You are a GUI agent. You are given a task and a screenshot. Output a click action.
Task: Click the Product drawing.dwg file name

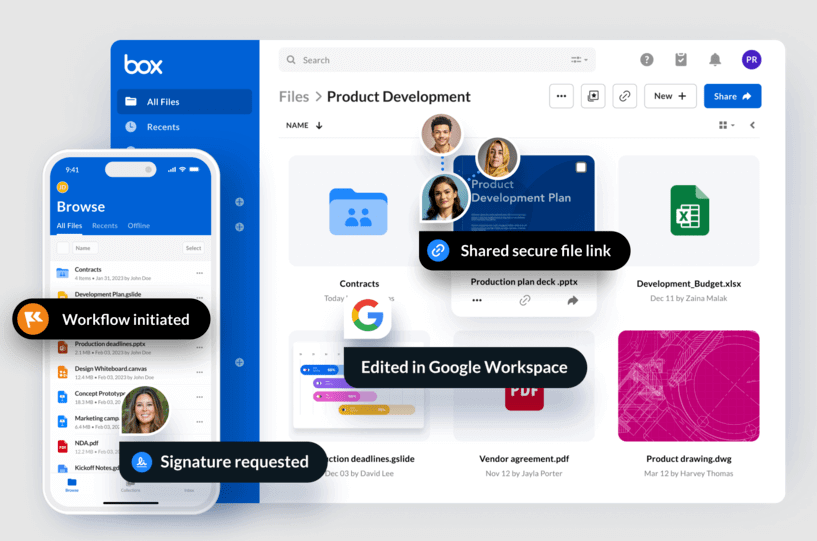[x=689, y=459]
